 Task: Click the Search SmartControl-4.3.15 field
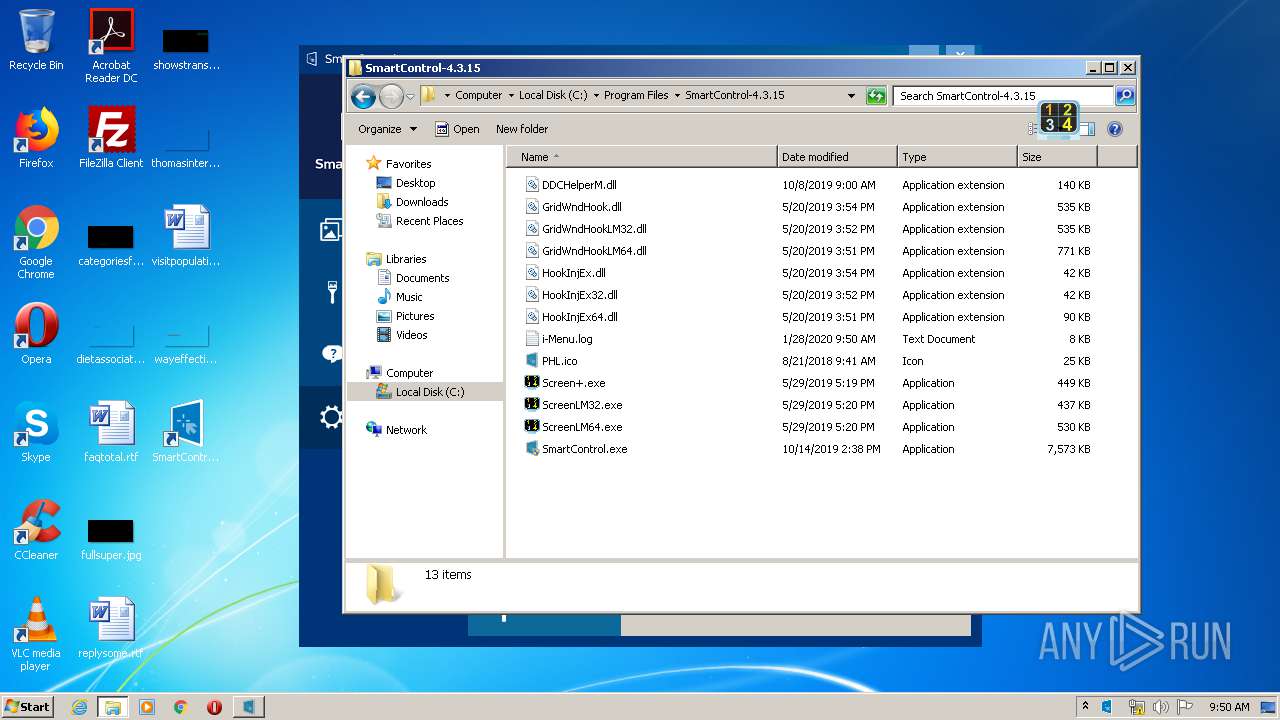[x=1003, y=96]
